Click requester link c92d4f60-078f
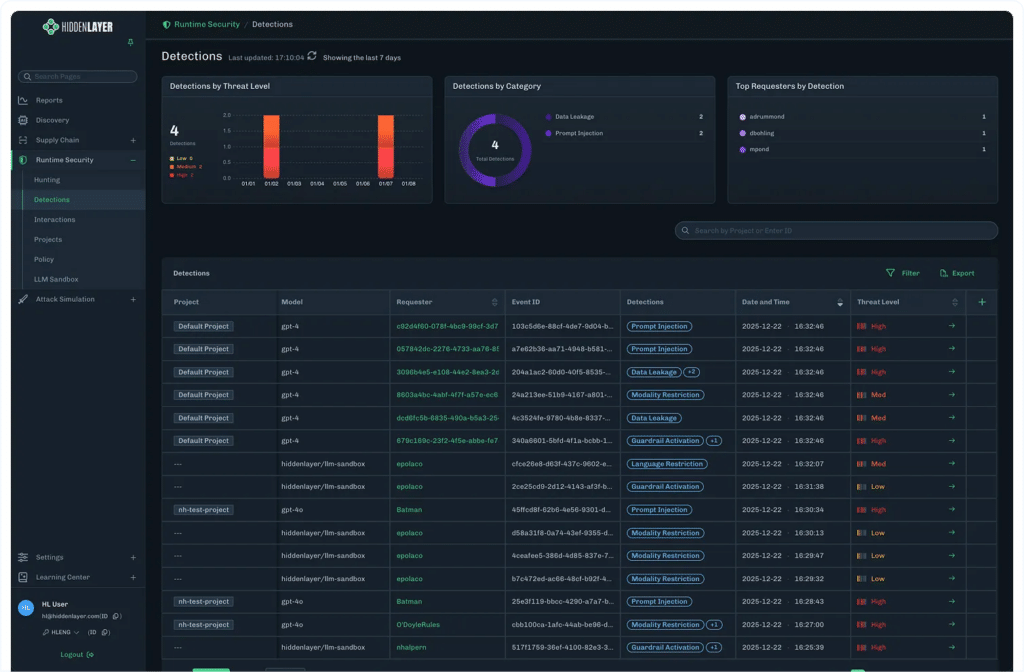The image size is (1024, 672). pos(447,326)
